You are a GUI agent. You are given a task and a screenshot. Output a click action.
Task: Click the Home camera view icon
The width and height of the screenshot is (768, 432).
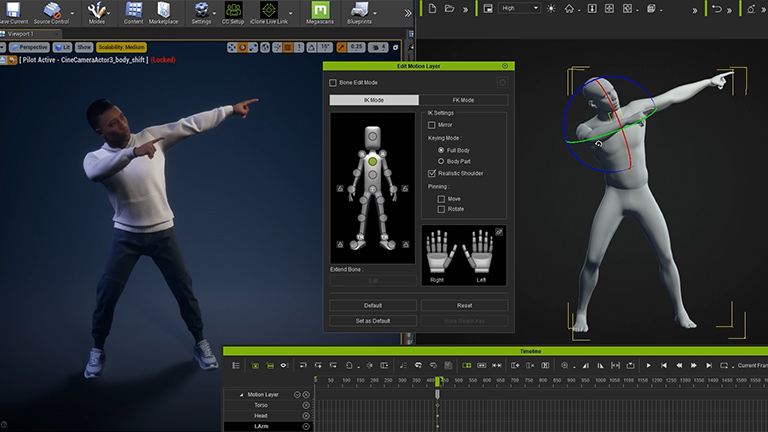point(569,8)
